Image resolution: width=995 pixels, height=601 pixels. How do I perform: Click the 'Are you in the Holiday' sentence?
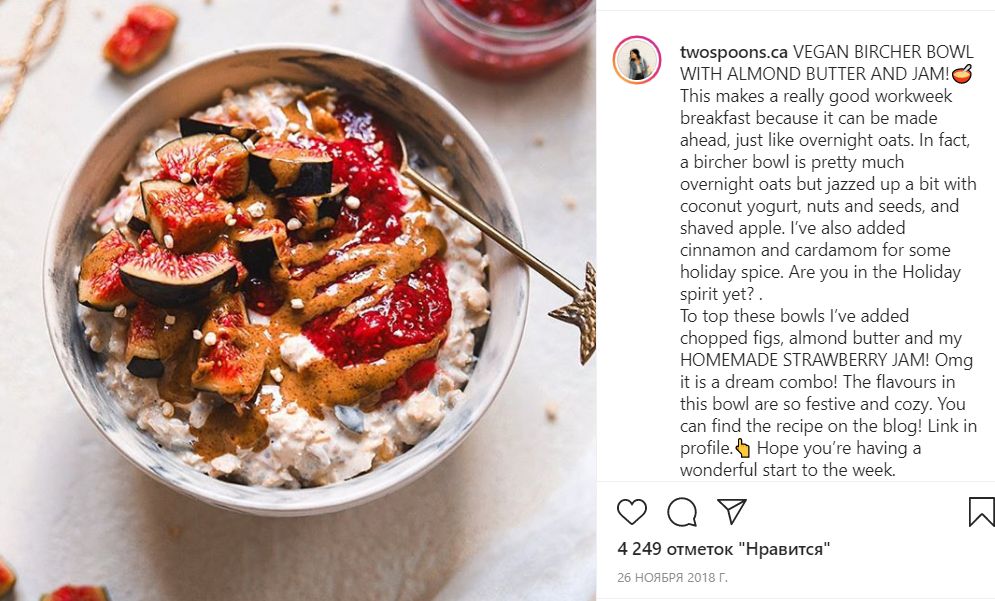click(874, 272)
